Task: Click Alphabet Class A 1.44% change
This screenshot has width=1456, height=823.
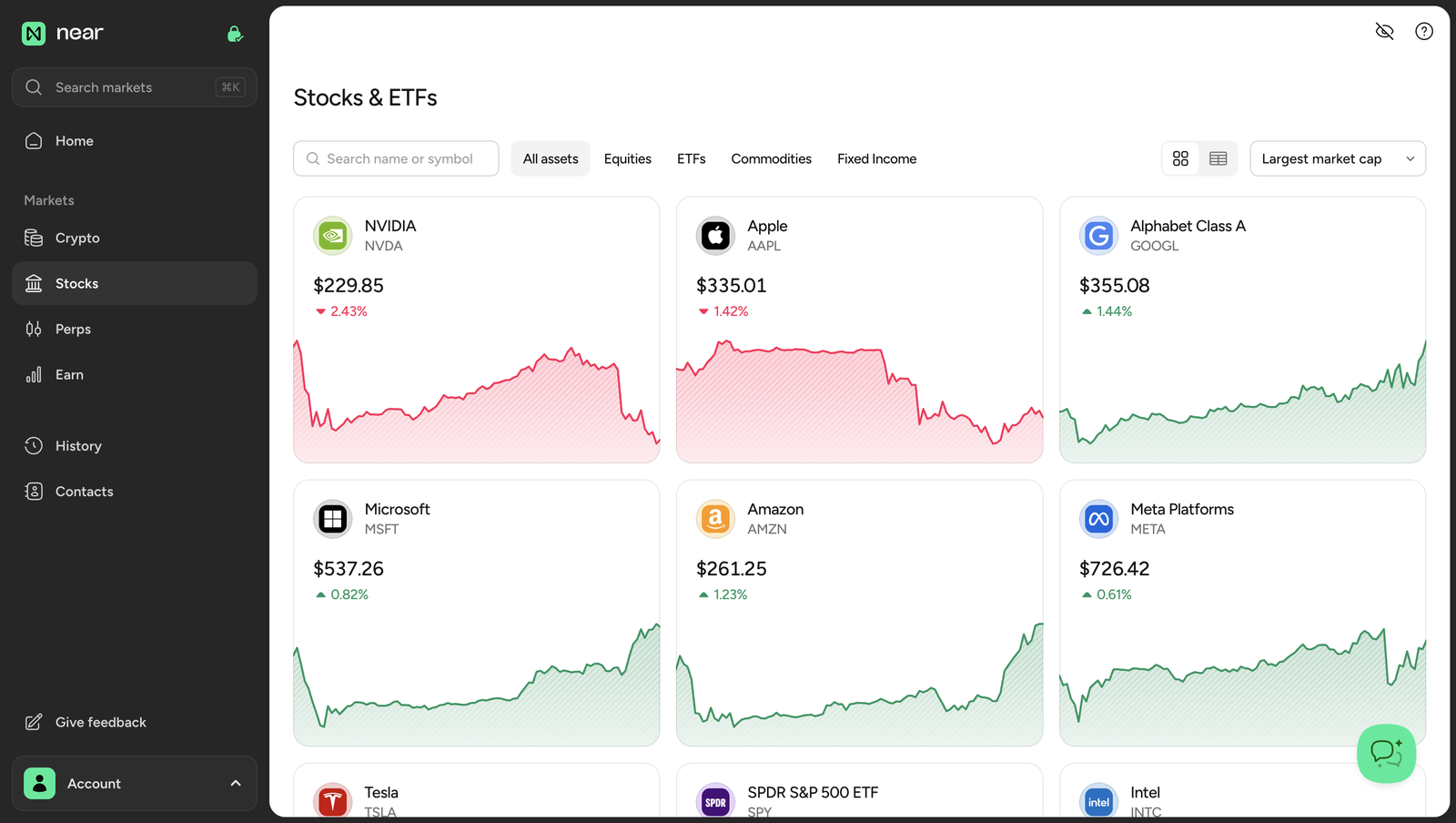Action: (1107, 311)
